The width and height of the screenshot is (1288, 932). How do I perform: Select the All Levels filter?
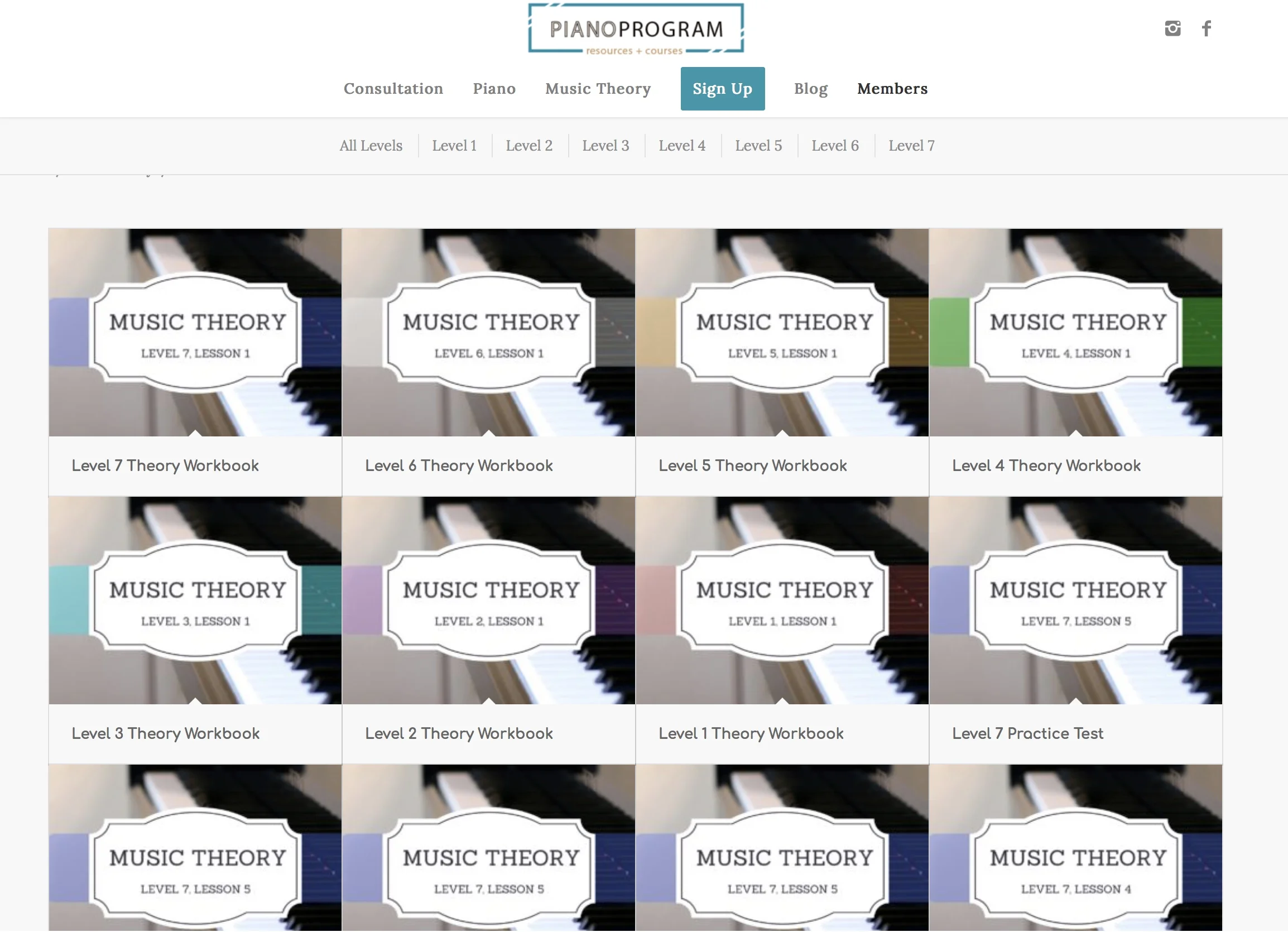(371, 146)
